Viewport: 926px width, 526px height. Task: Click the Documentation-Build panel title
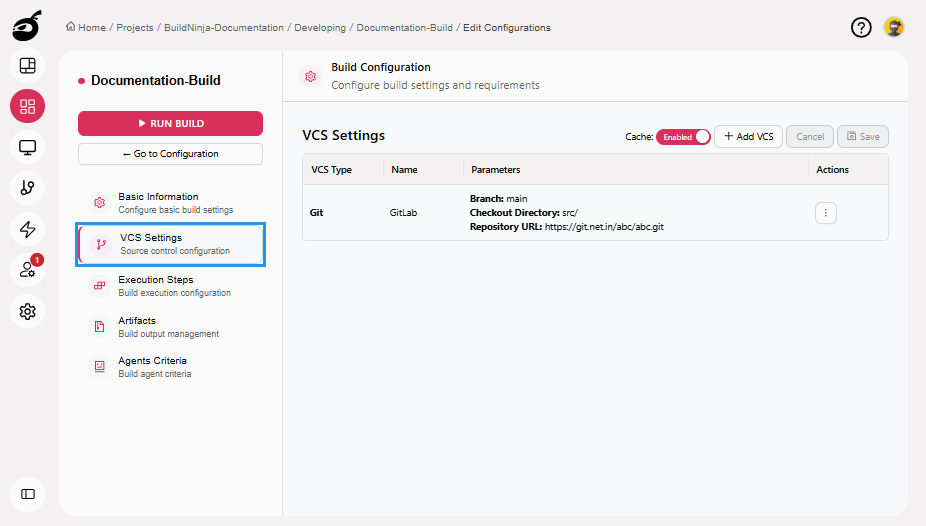156,80
